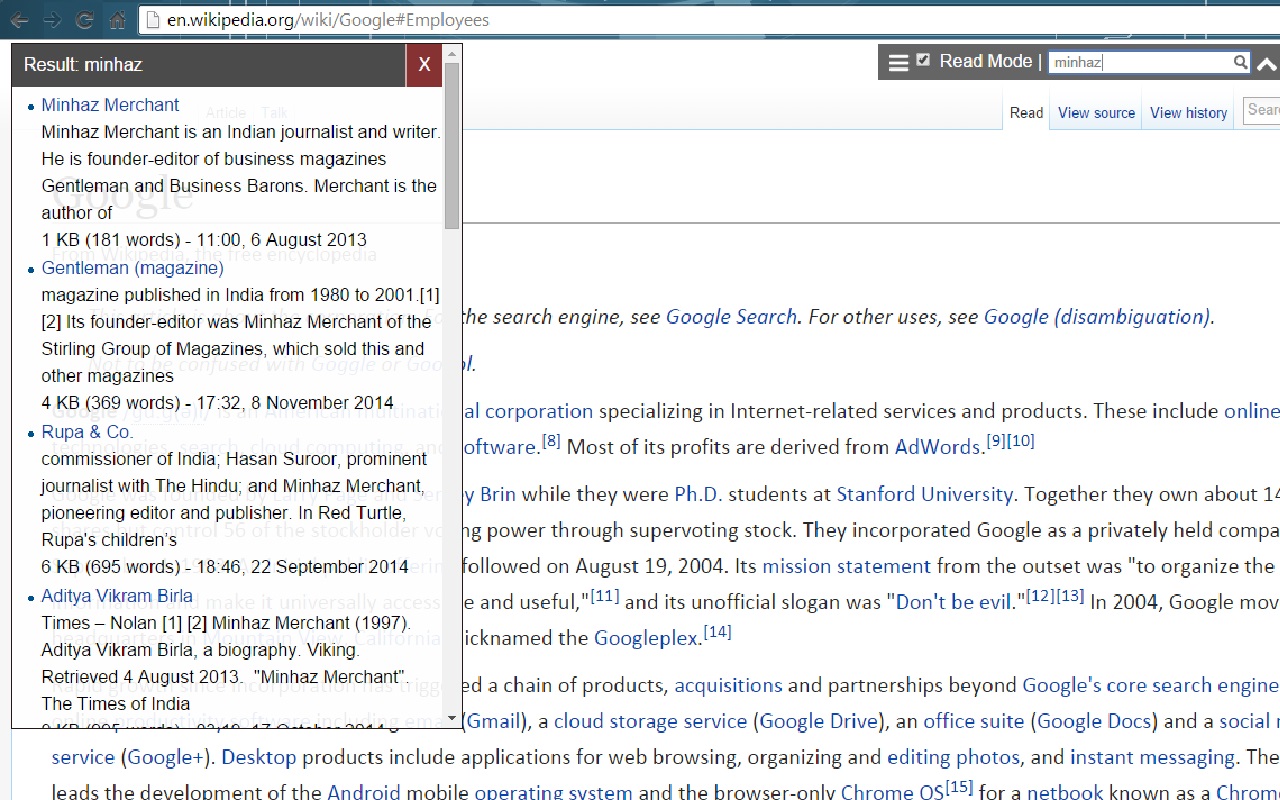Jump to citation [15]

tap(959, 787)
